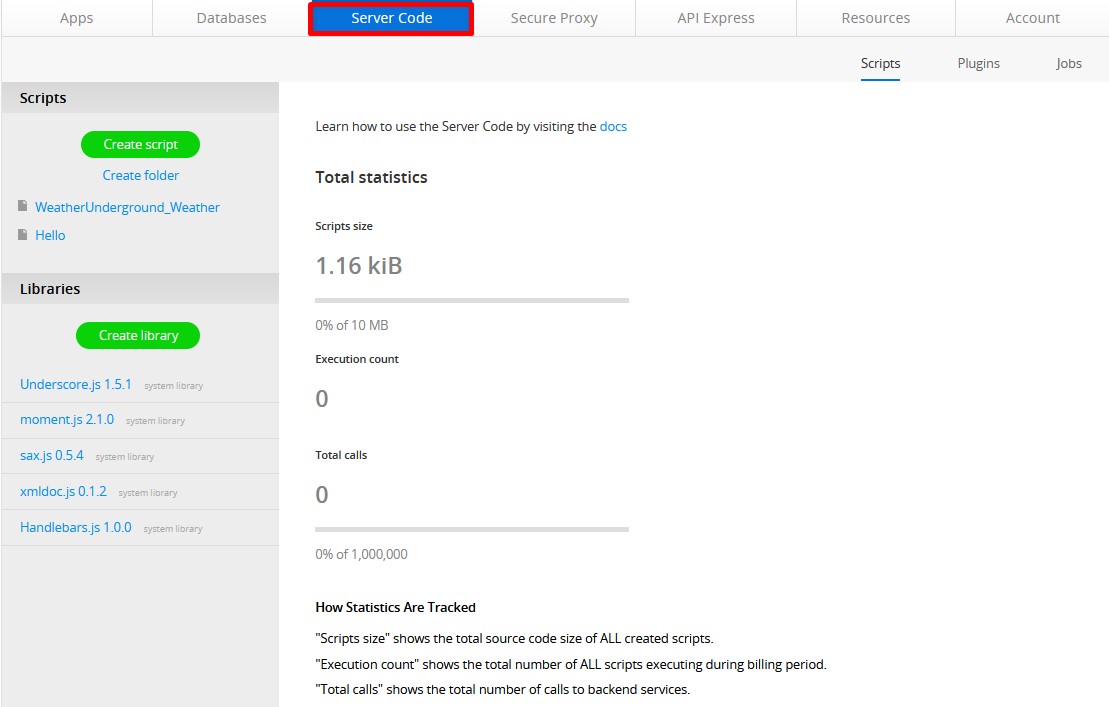This screenshot has width=1109, height=707.
Task: Open the Secure Proxy tab
Action: [554, 18]
